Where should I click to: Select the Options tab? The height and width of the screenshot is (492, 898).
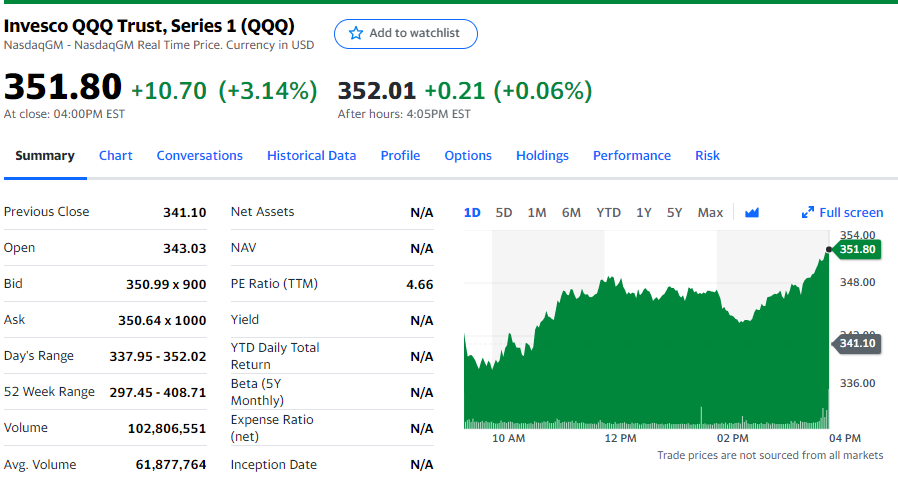468,155
